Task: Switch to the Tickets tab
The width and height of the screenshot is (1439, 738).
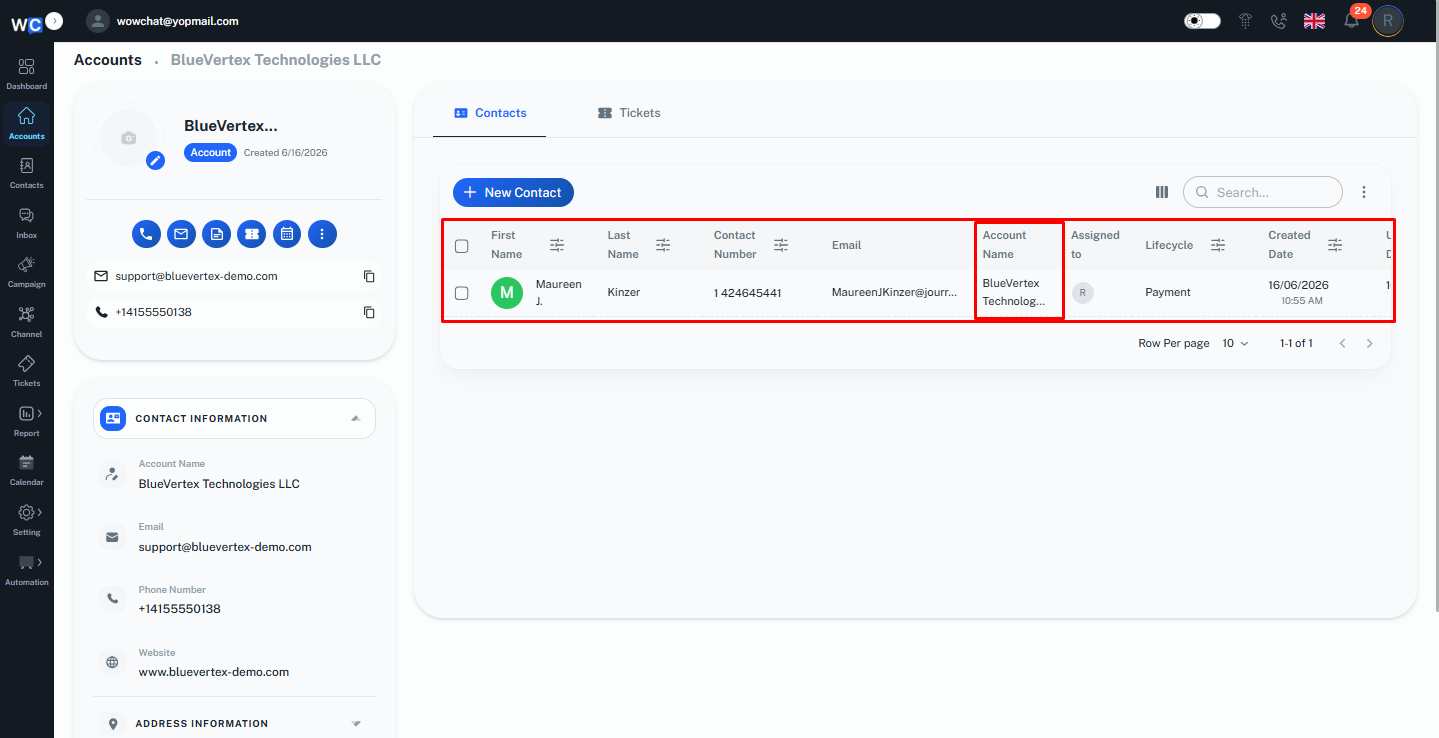Action: point(629,113)
